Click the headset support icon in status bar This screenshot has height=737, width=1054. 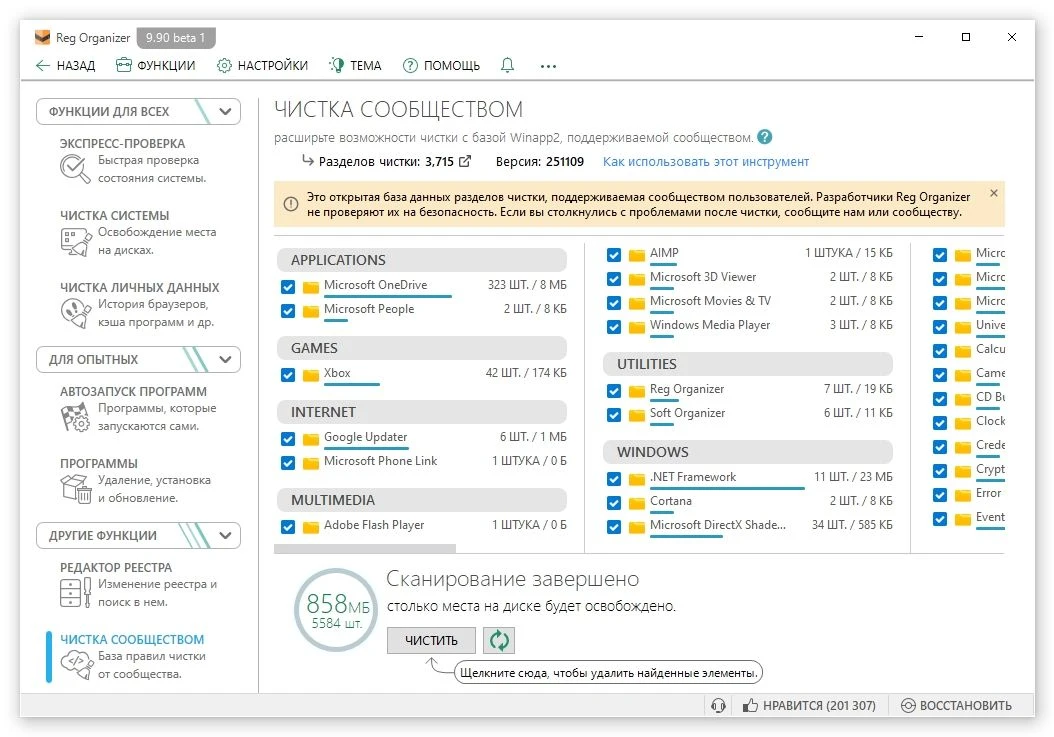pos(717,705)
